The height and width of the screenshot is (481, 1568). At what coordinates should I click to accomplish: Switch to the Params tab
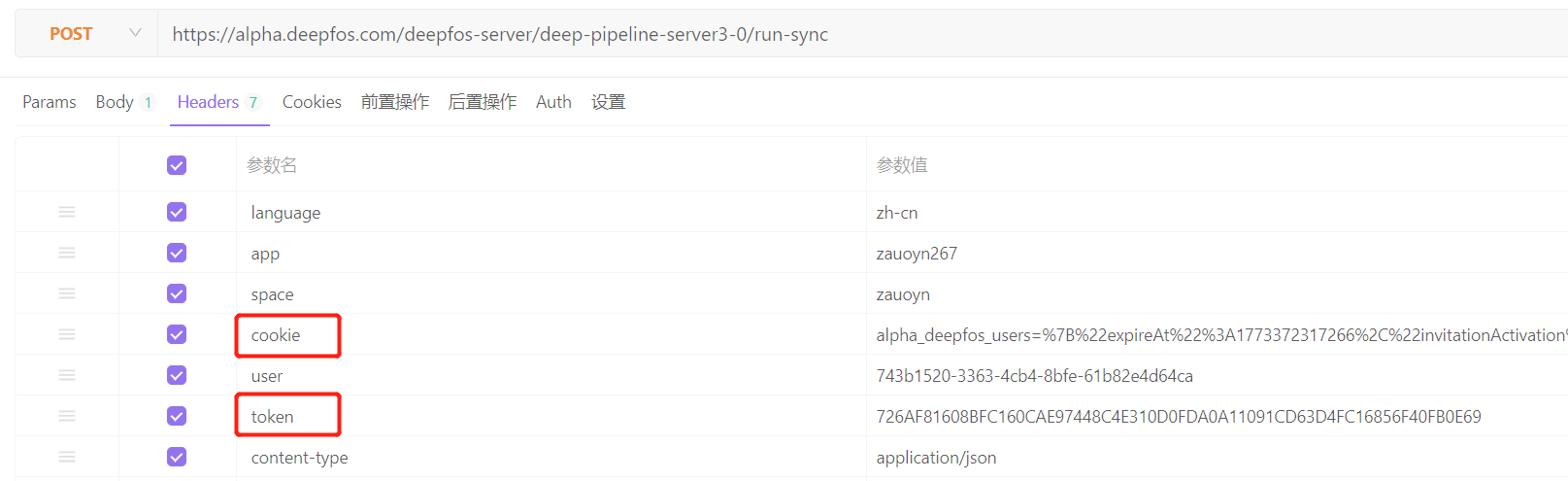pos(50,102)
